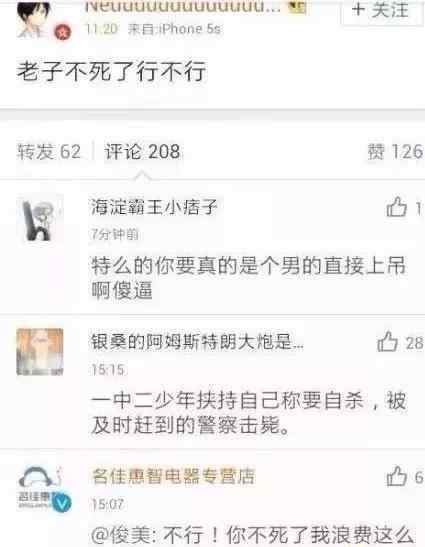This screenshot has width=425, height=547.
Task: Switch to the 转发 62 tab
Action: (49, 152)
